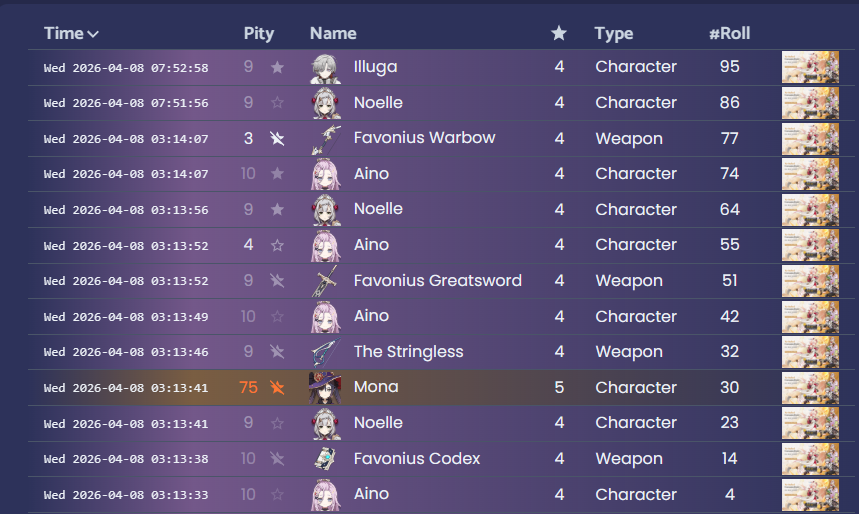Click Mona's character portrait icon

click(x=325, y=388)
